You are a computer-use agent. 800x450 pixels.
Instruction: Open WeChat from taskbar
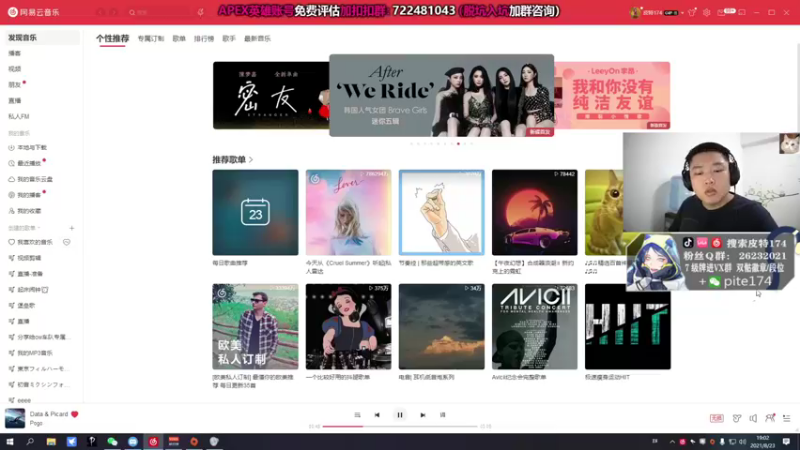pos(112,442)
